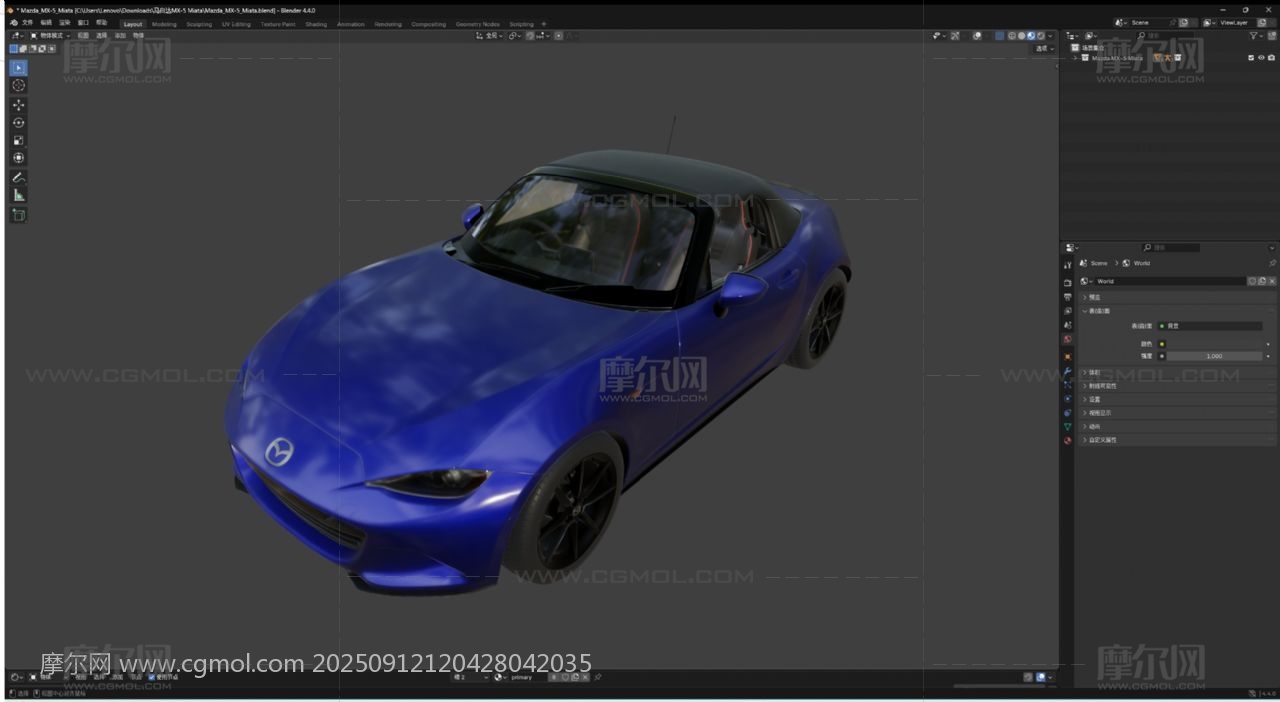
Task: Open the View Layer properties tab
Action: pyautogui.click(x=1068, y=311)
